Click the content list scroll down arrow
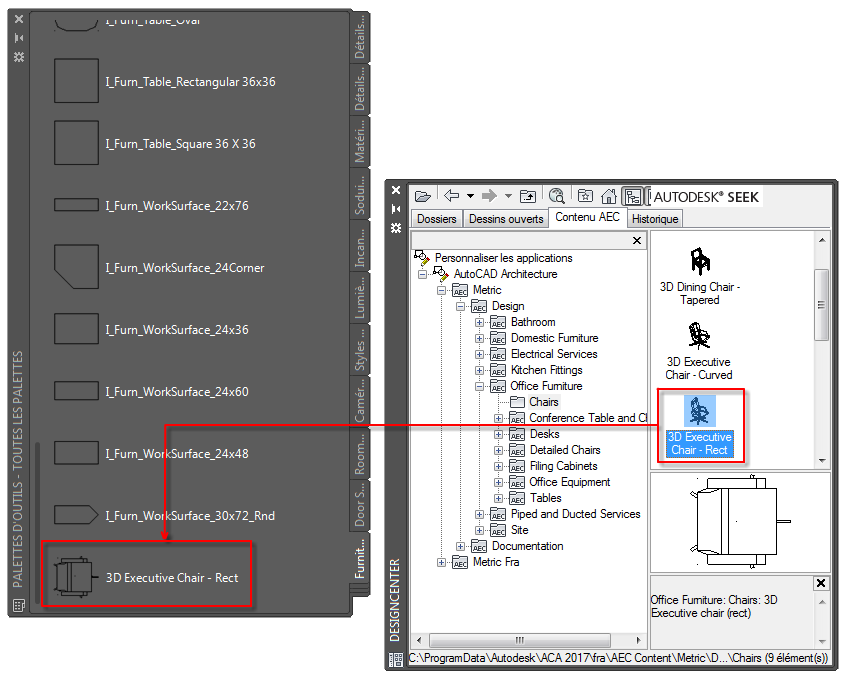The image size is (847, 681). pyautogui.click(x=822, y=461)
